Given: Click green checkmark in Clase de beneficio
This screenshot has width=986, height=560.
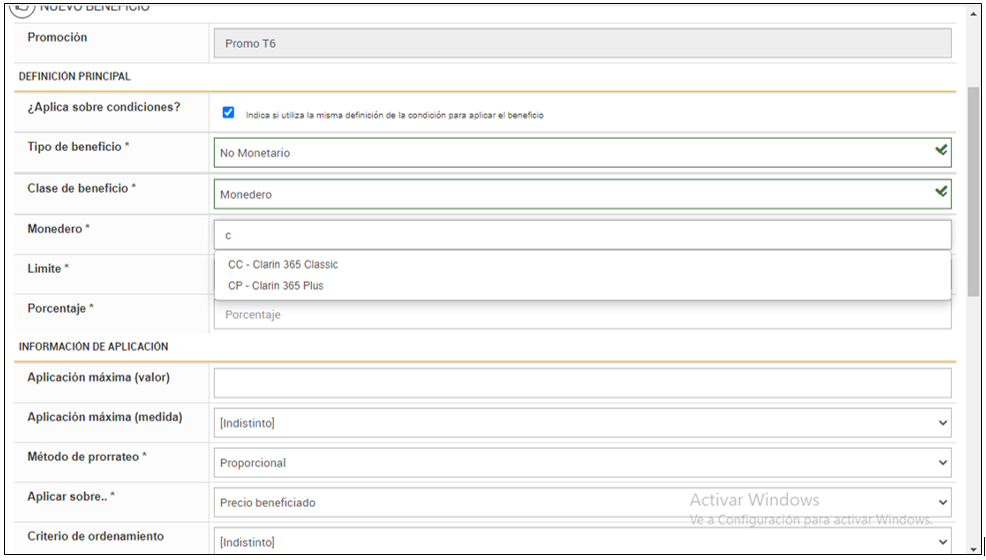Looking at the screenshot, I should click(x=940, y=191).
